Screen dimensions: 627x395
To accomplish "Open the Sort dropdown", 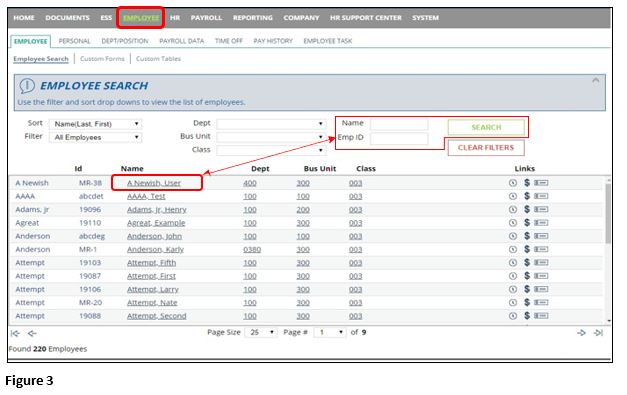I will click(x=95, y=124).
